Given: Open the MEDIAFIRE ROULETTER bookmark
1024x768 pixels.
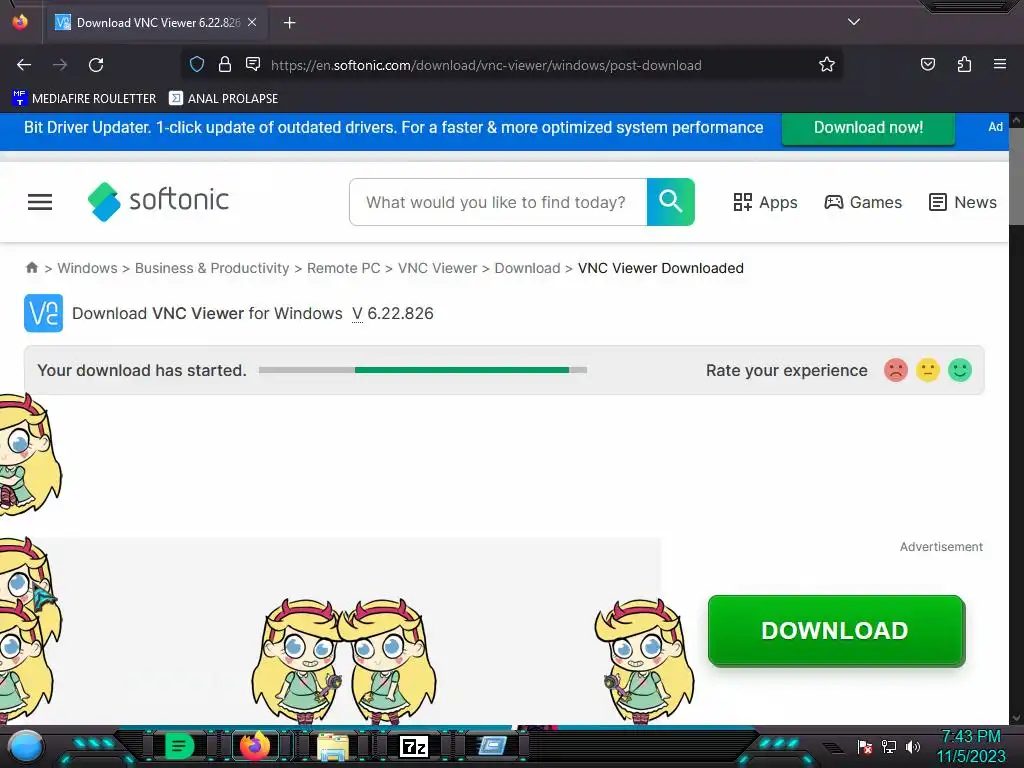Looking at the screenshot, I should pos(84,99).
